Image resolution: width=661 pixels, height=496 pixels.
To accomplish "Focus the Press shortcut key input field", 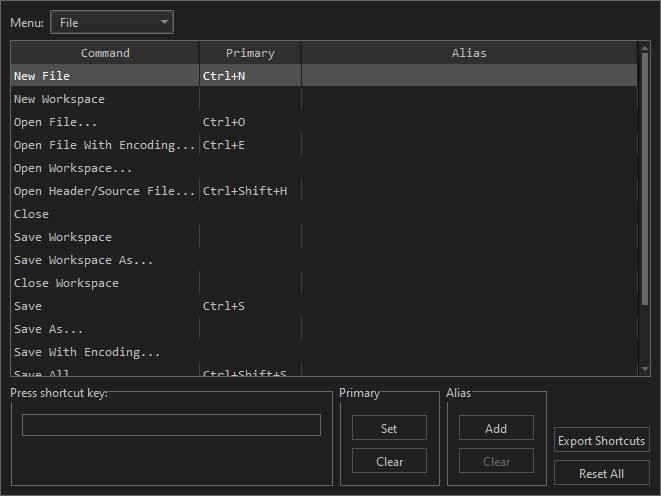I will point(171,425).
